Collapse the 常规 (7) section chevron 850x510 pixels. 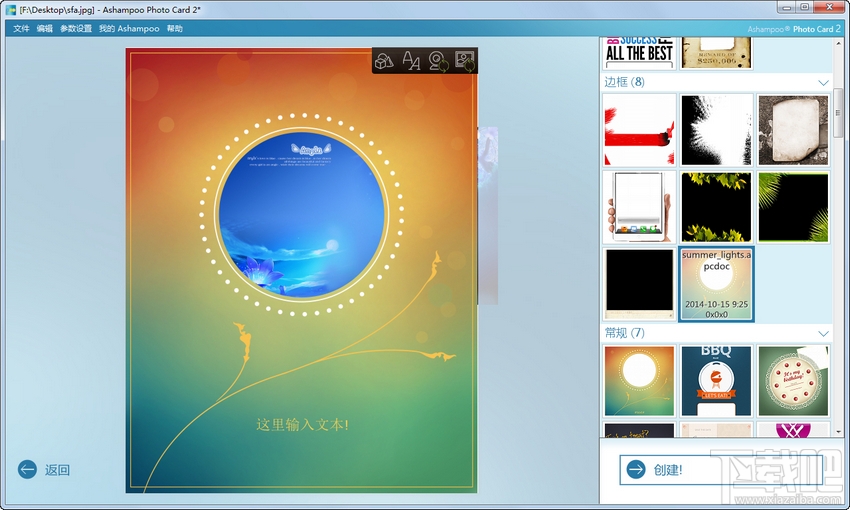tap(823, 333)
